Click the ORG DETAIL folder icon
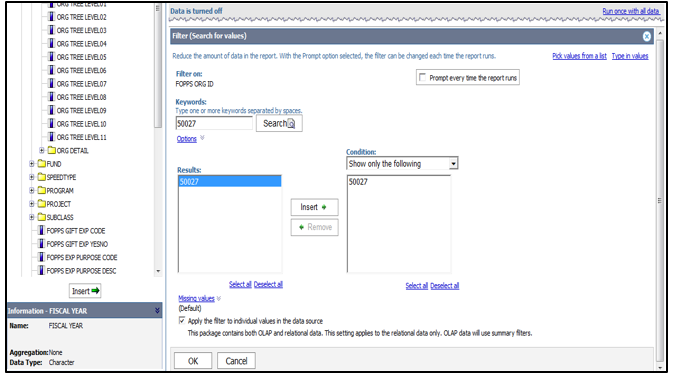The height and width of the screenshot is (383, 677). click(52, 151)
